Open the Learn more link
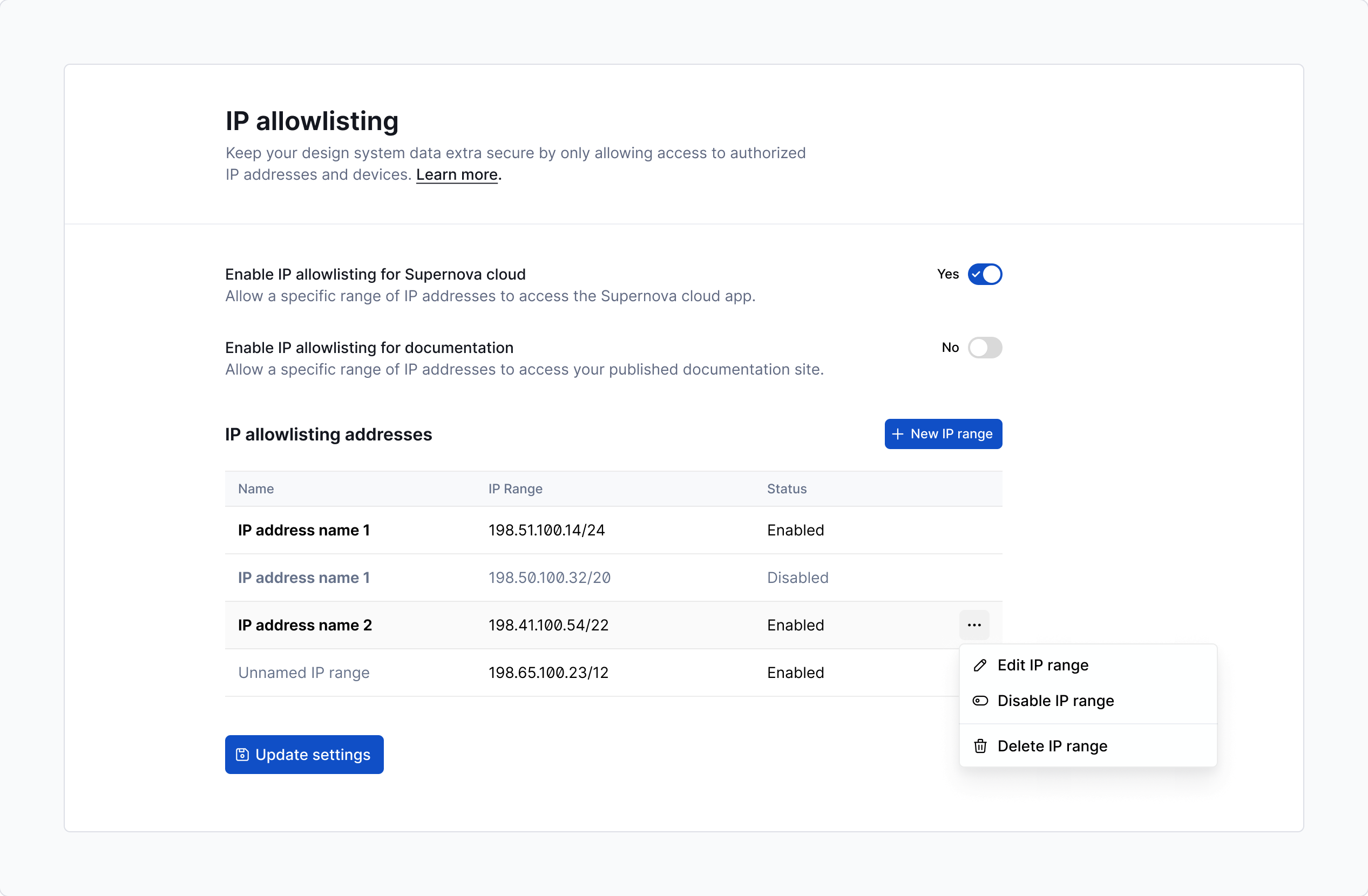This screenshot has height=896, width=1368. click(x=456, y=174)
